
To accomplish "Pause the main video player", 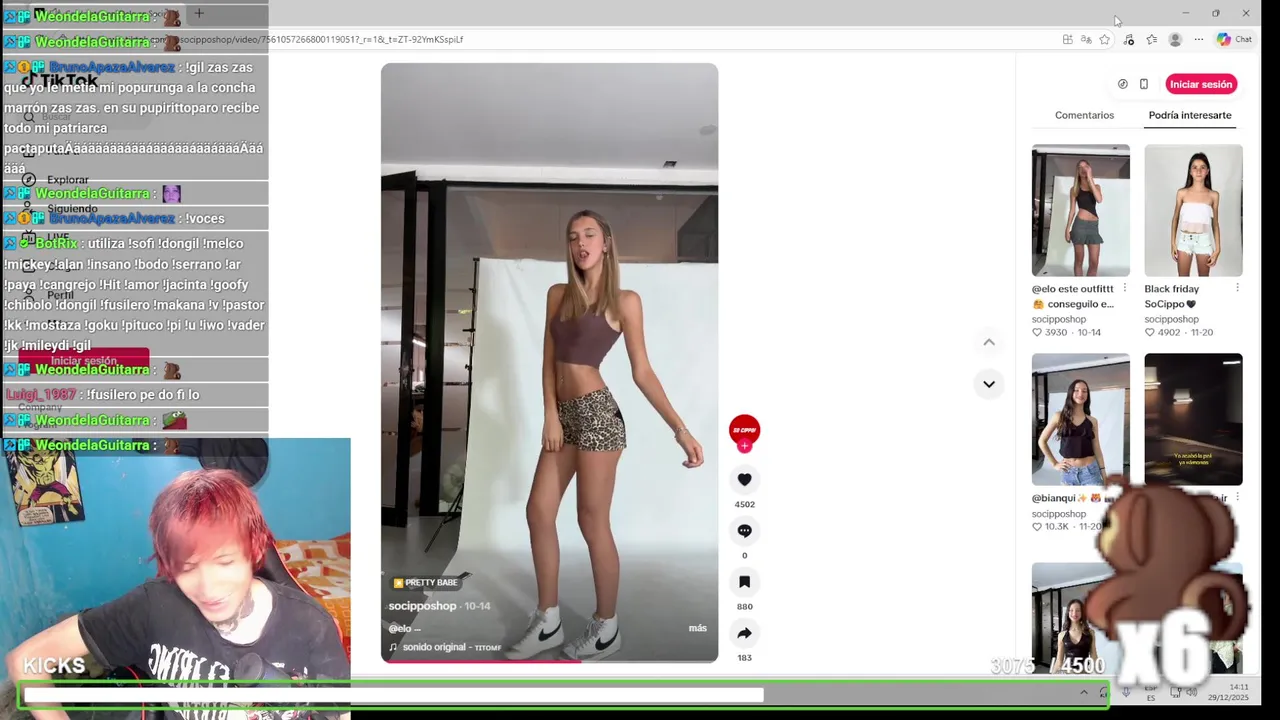I will 549,362.
